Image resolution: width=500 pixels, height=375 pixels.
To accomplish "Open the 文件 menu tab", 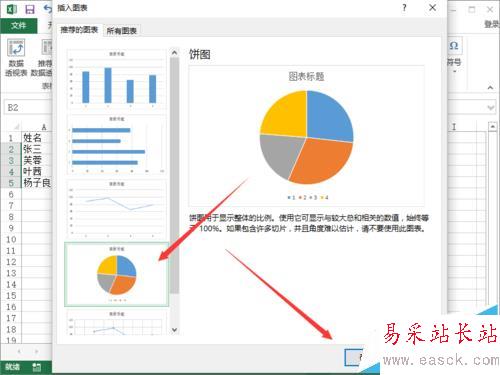I will 19,26.
